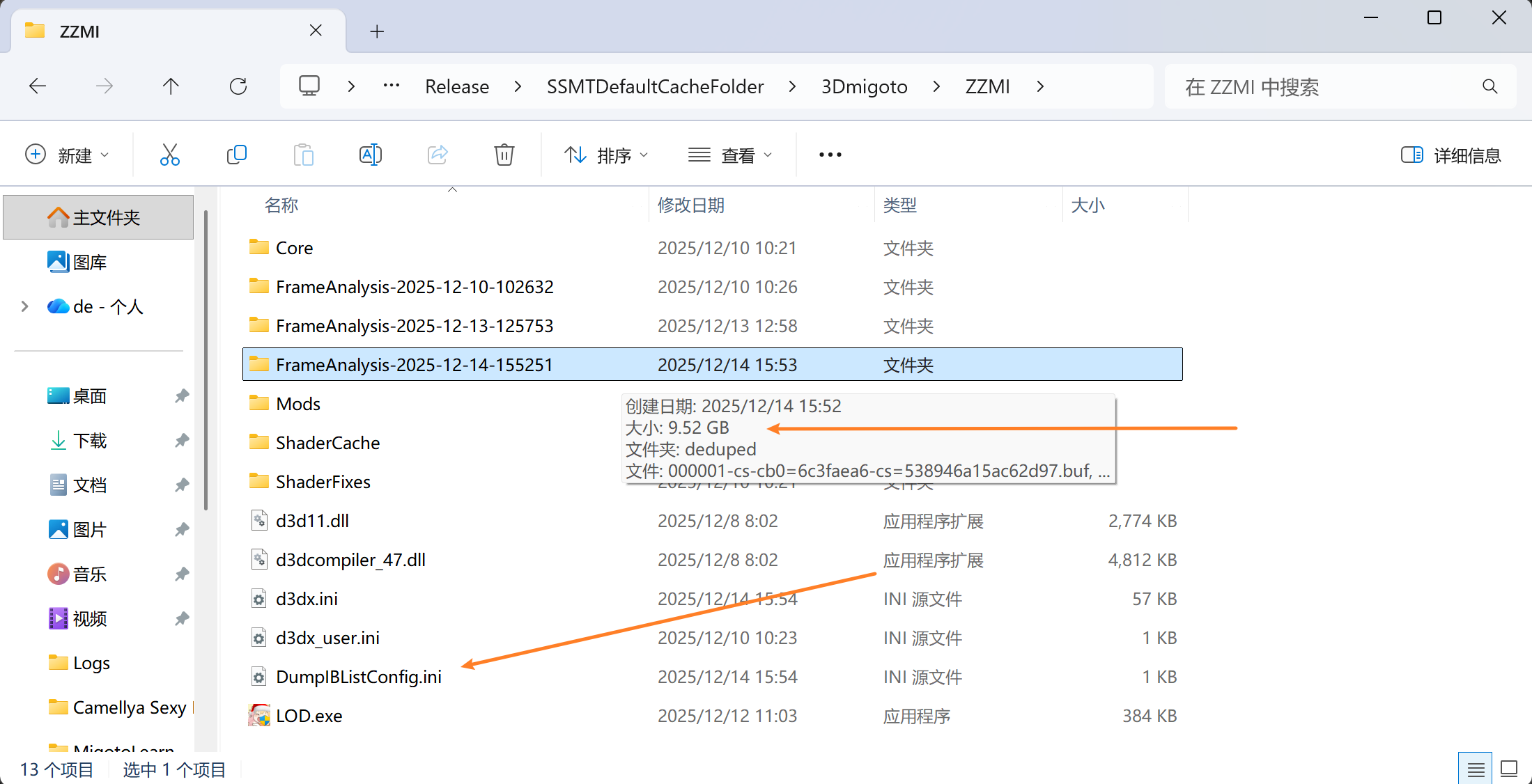
Task: Open the Sort dropdown menu
Action: [605, 155]
